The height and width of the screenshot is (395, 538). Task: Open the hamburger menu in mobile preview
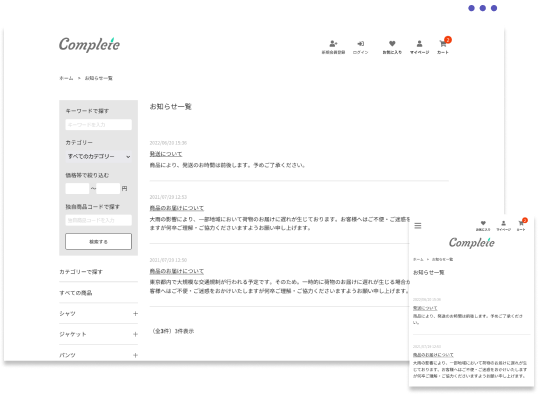(418, 225)
